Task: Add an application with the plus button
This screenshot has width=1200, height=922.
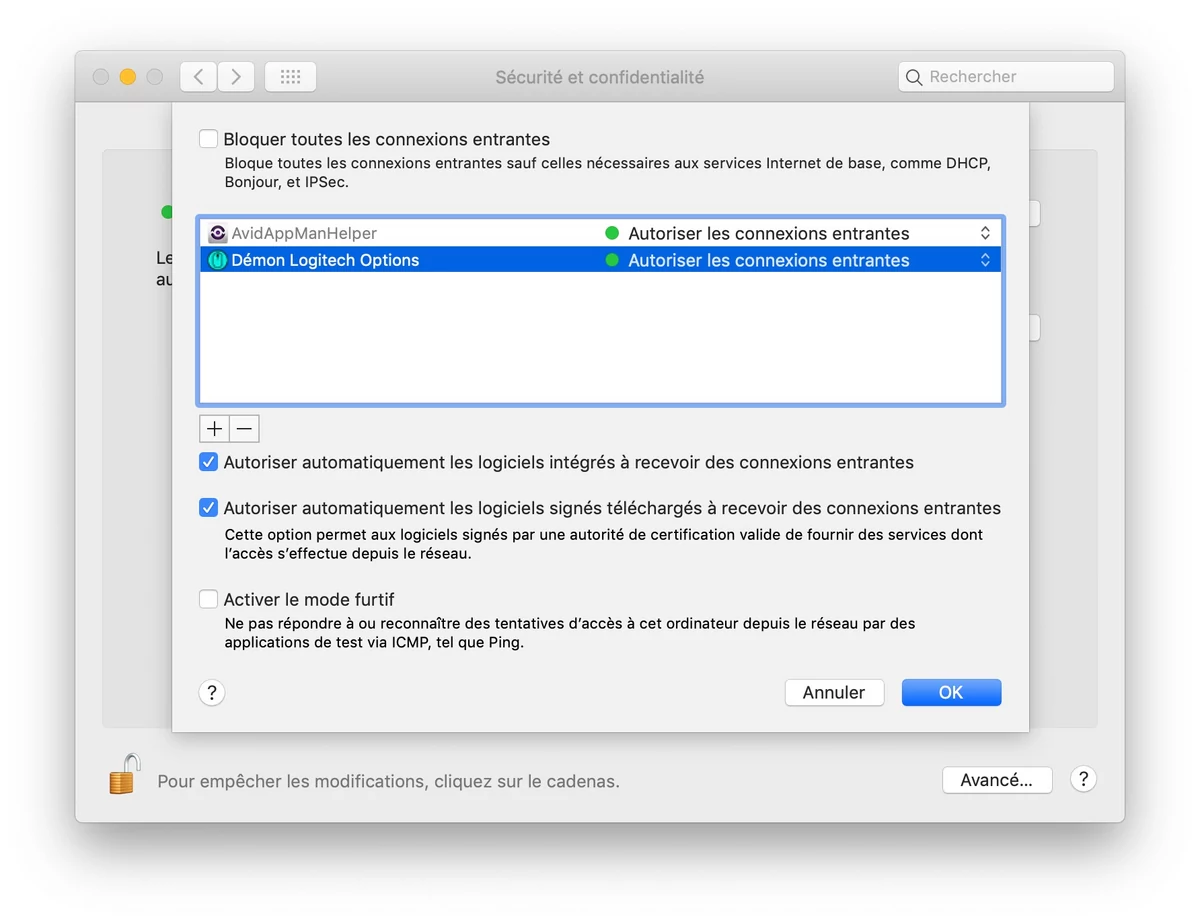Action: click(214, 429)
